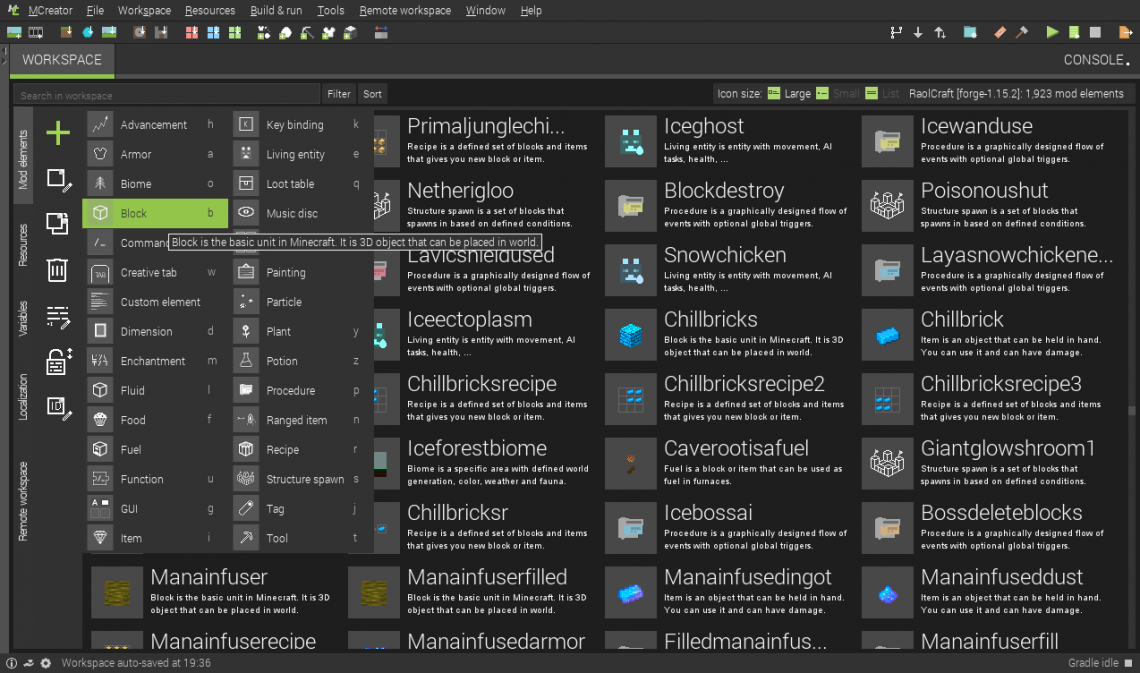
Task: Select the WORKSPACE tab
Action: point(62,60)
